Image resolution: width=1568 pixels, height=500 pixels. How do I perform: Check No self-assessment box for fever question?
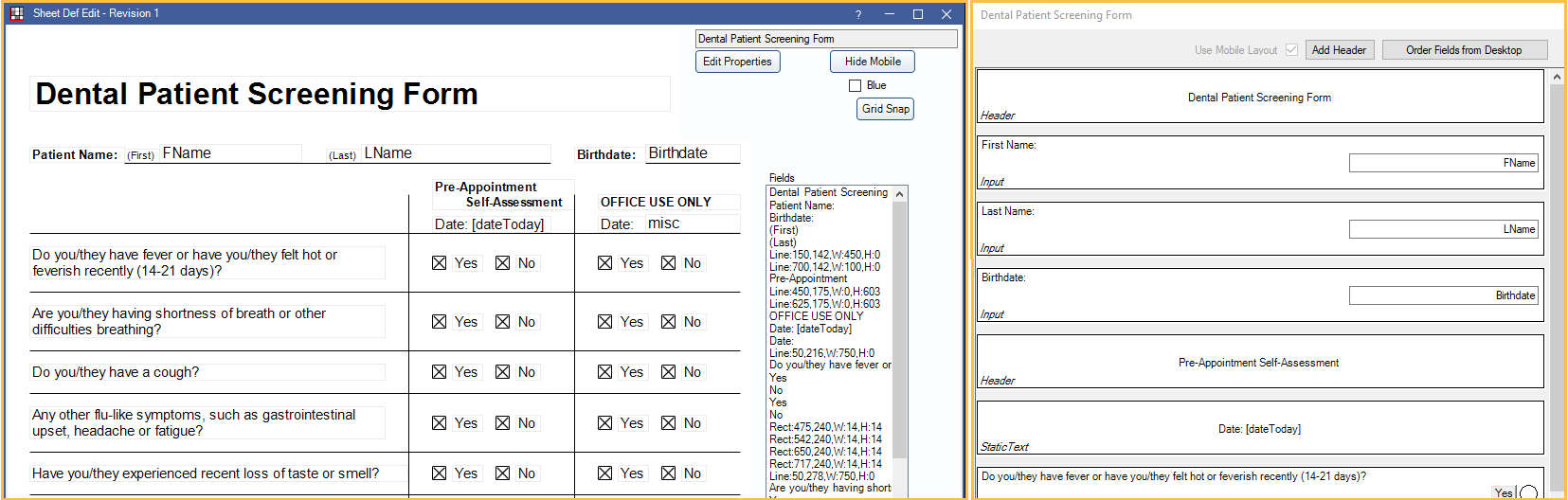click(x=502, y=263)
